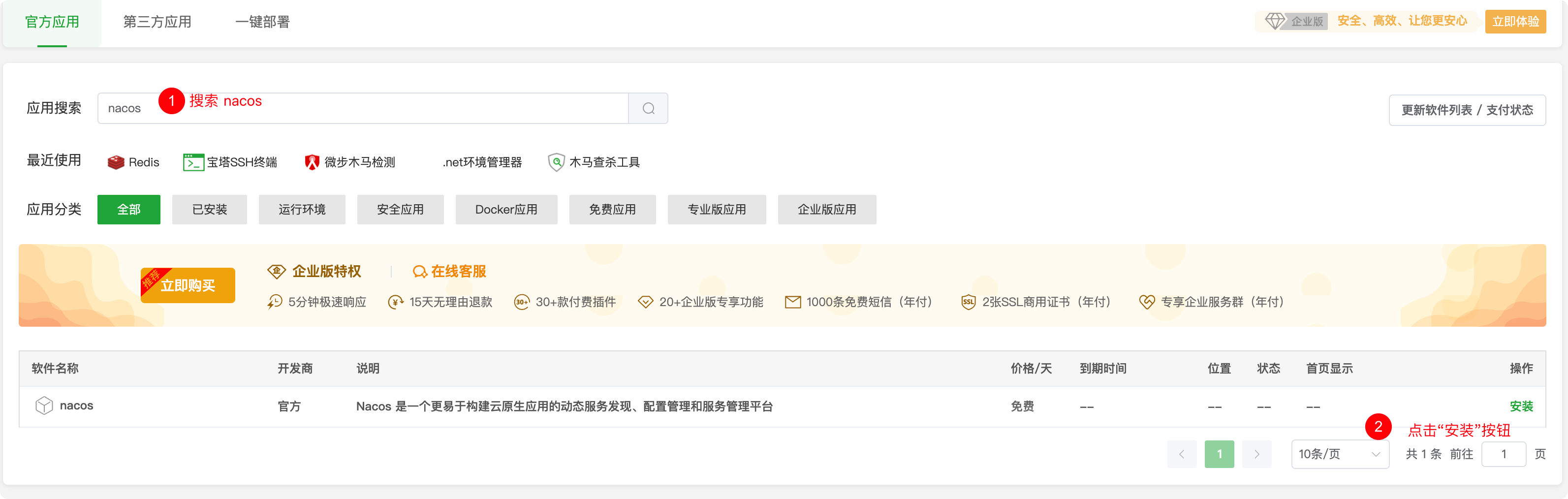Expand the 10条/页 page size dropdown

(1340, 455)
